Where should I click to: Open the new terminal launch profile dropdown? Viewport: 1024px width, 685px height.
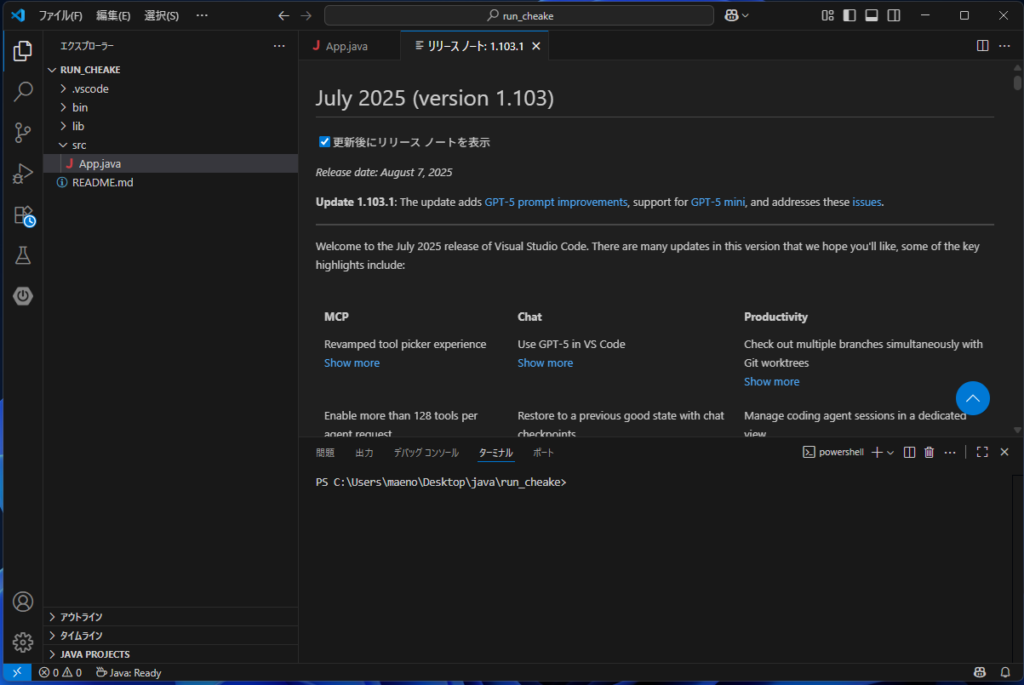pyautogui.click(x=890, y=453)
